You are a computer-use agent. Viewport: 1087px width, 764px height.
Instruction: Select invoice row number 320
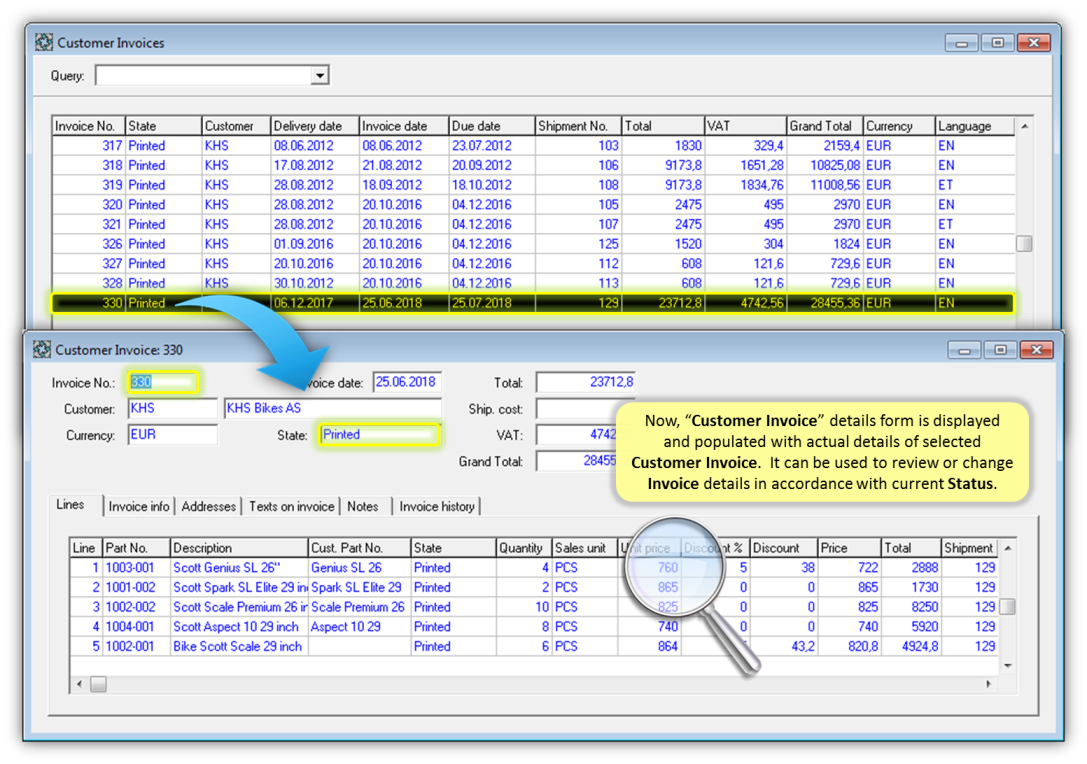click(x=533, y=205)
